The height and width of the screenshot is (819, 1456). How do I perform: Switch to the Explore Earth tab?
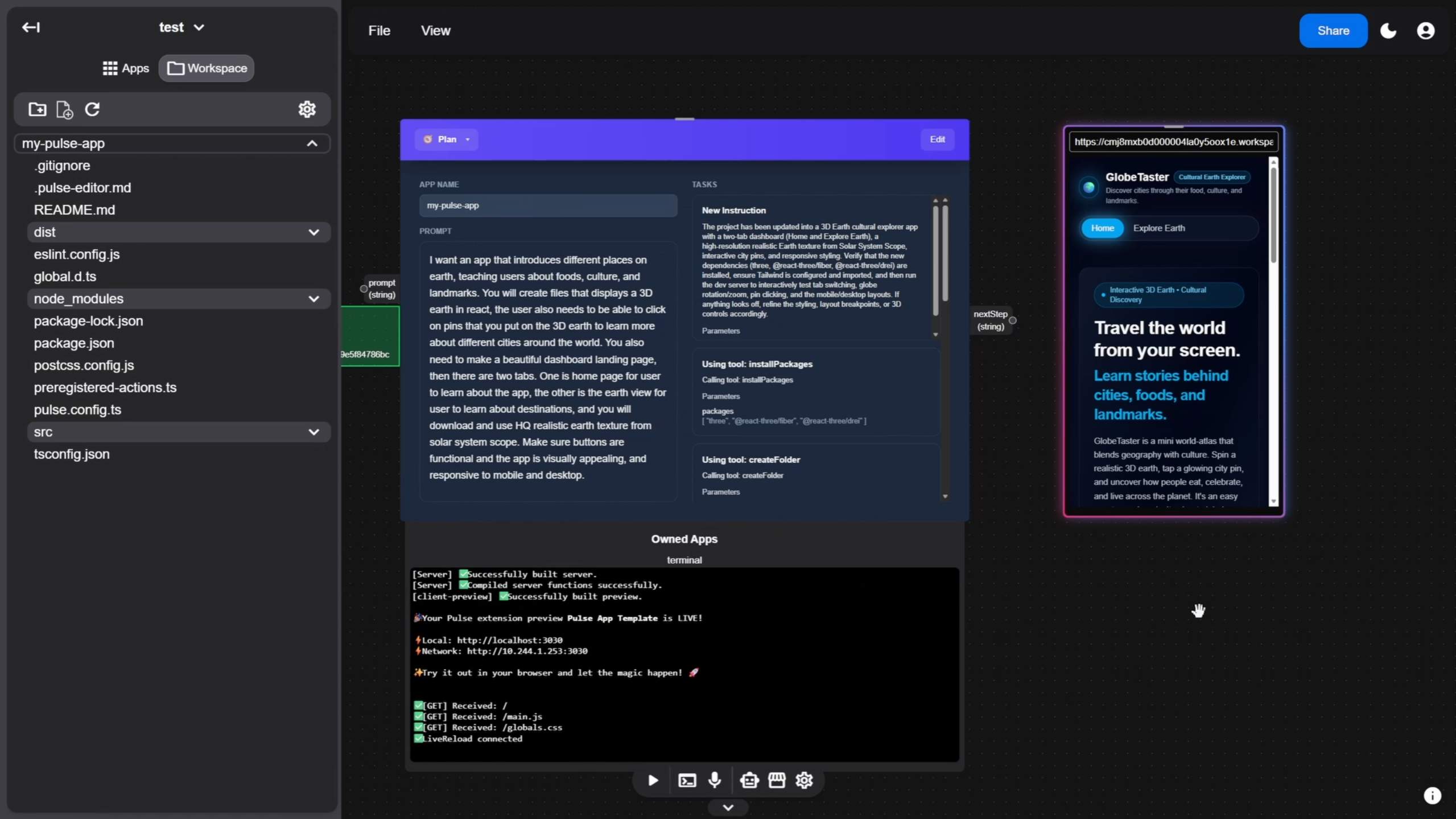pyautogui.click(x=1158, y=228)
